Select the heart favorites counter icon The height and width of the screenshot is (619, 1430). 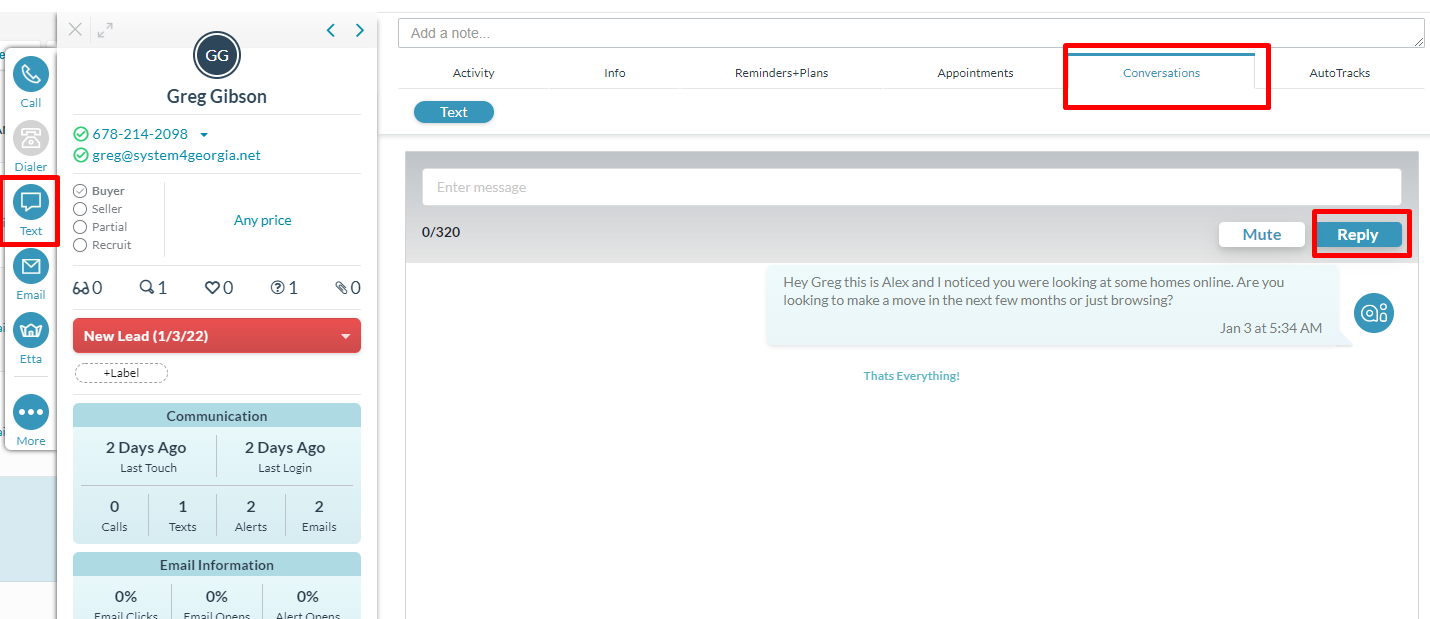[x=212, y=287]
